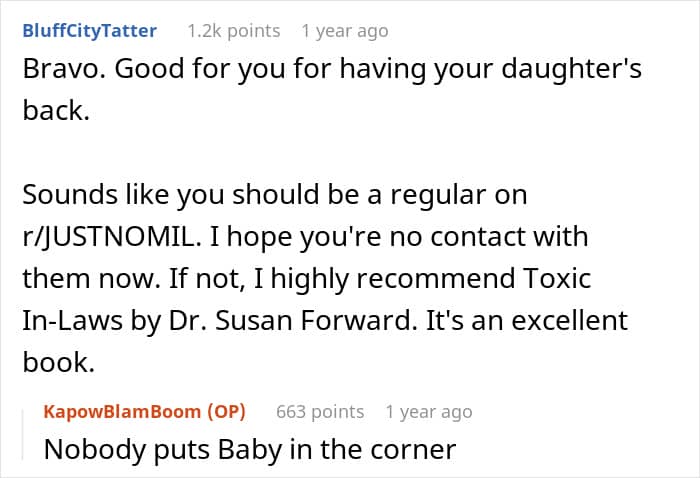Click the 663 points score

[x=320, y=411]
